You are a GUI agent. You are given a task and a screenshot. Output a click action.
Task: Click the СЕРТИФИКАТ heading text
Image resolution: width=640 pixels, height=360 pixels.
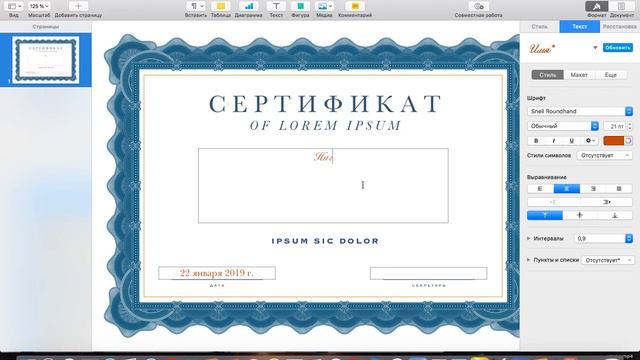click(325, 104)
